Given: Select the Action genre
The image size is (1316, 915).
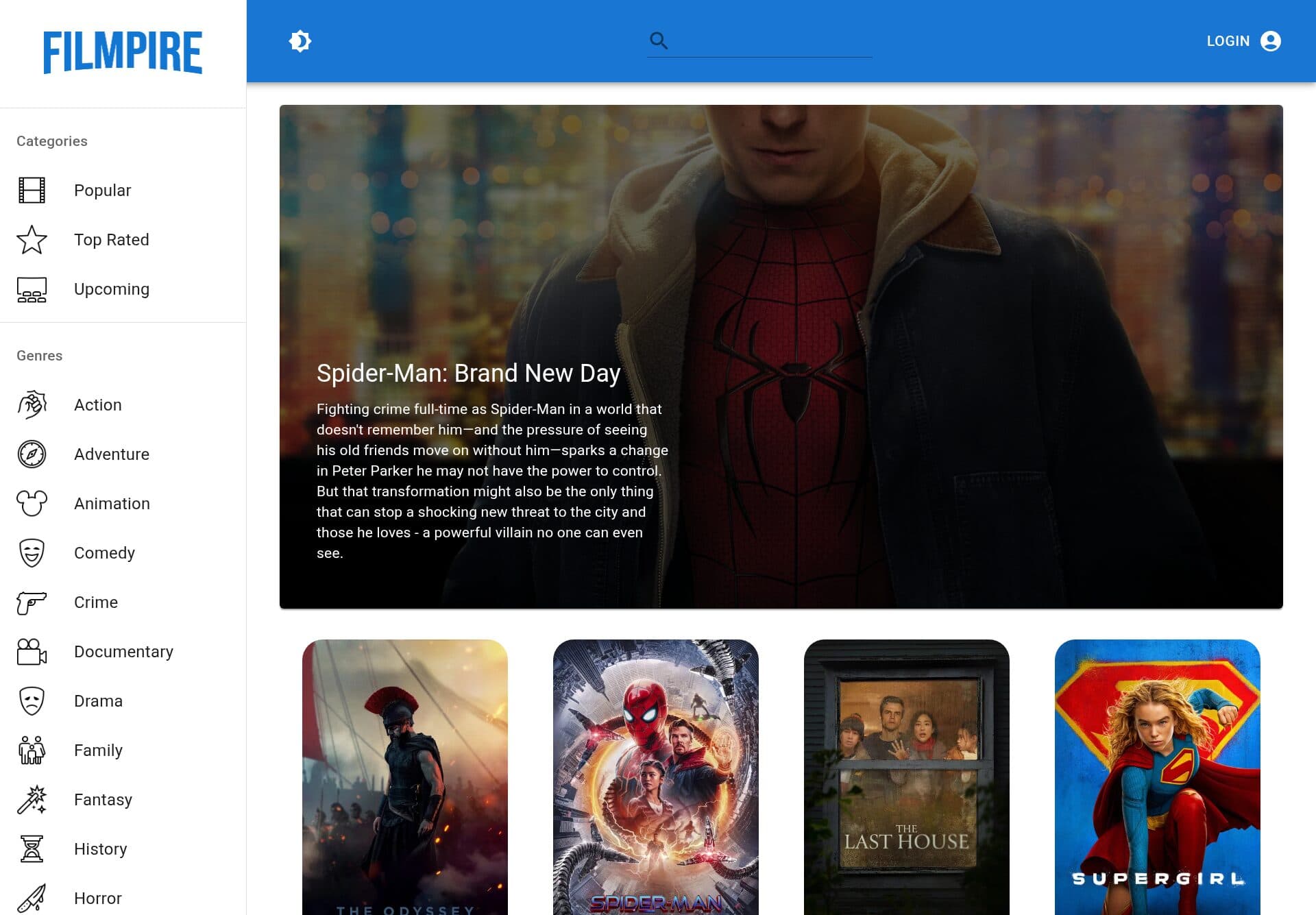Looking at the screenshot, I should pos(123,404).
